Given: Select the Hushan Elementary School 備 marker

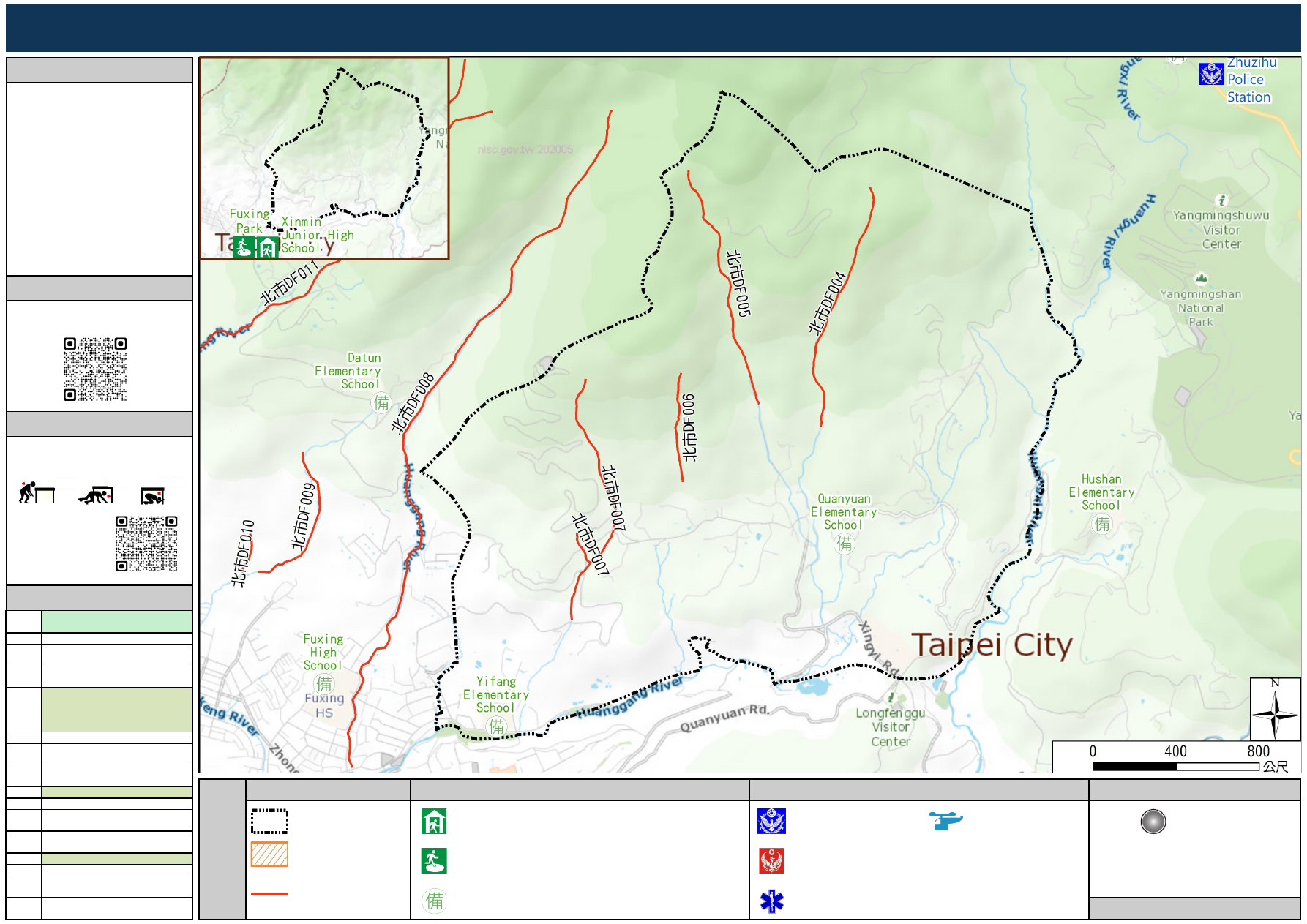Looking at the screenshot, I should click(1102, 524).
